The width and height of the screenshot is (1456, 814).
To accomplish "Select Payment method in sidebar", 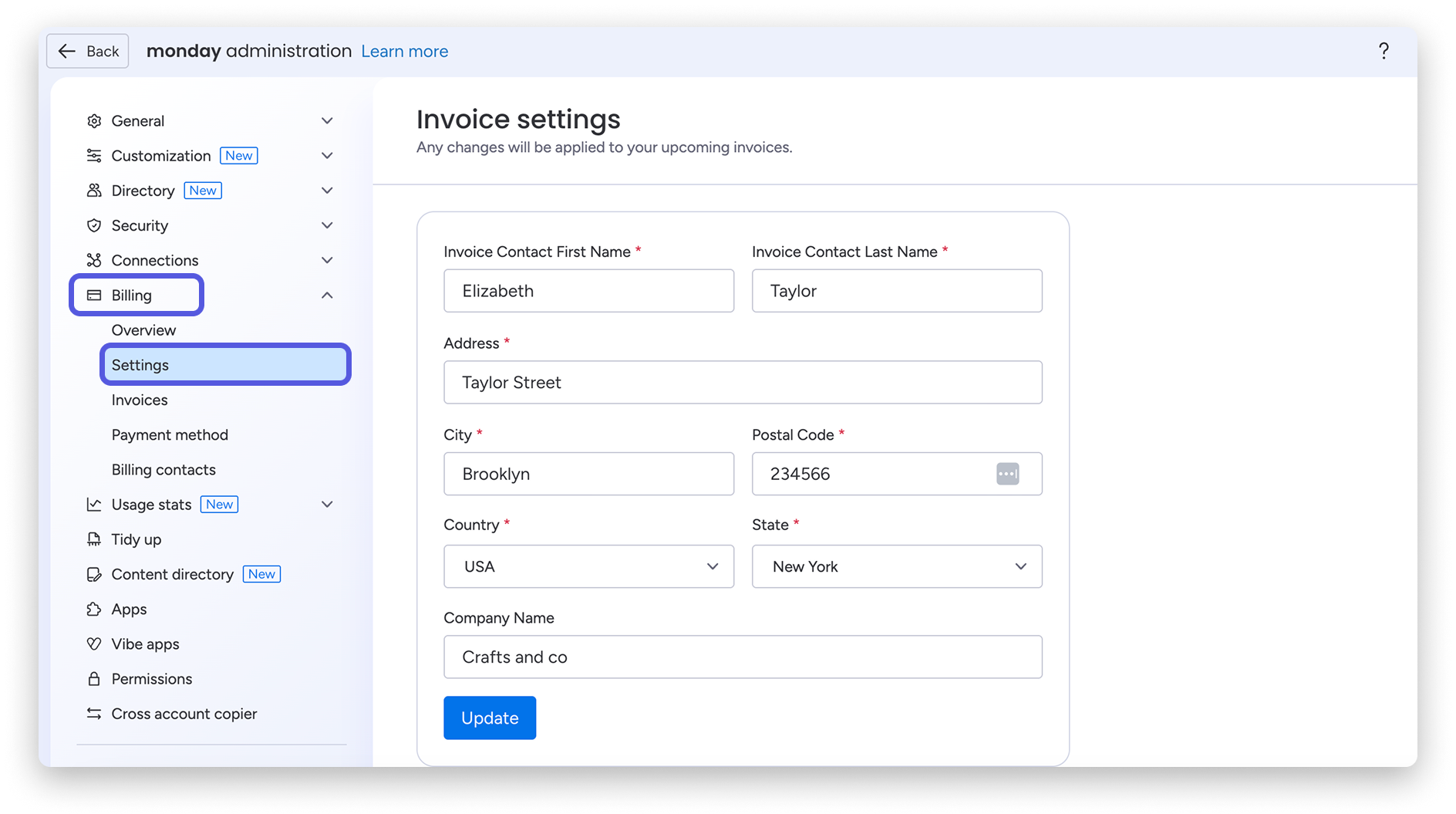I will [x=170, y=435].
